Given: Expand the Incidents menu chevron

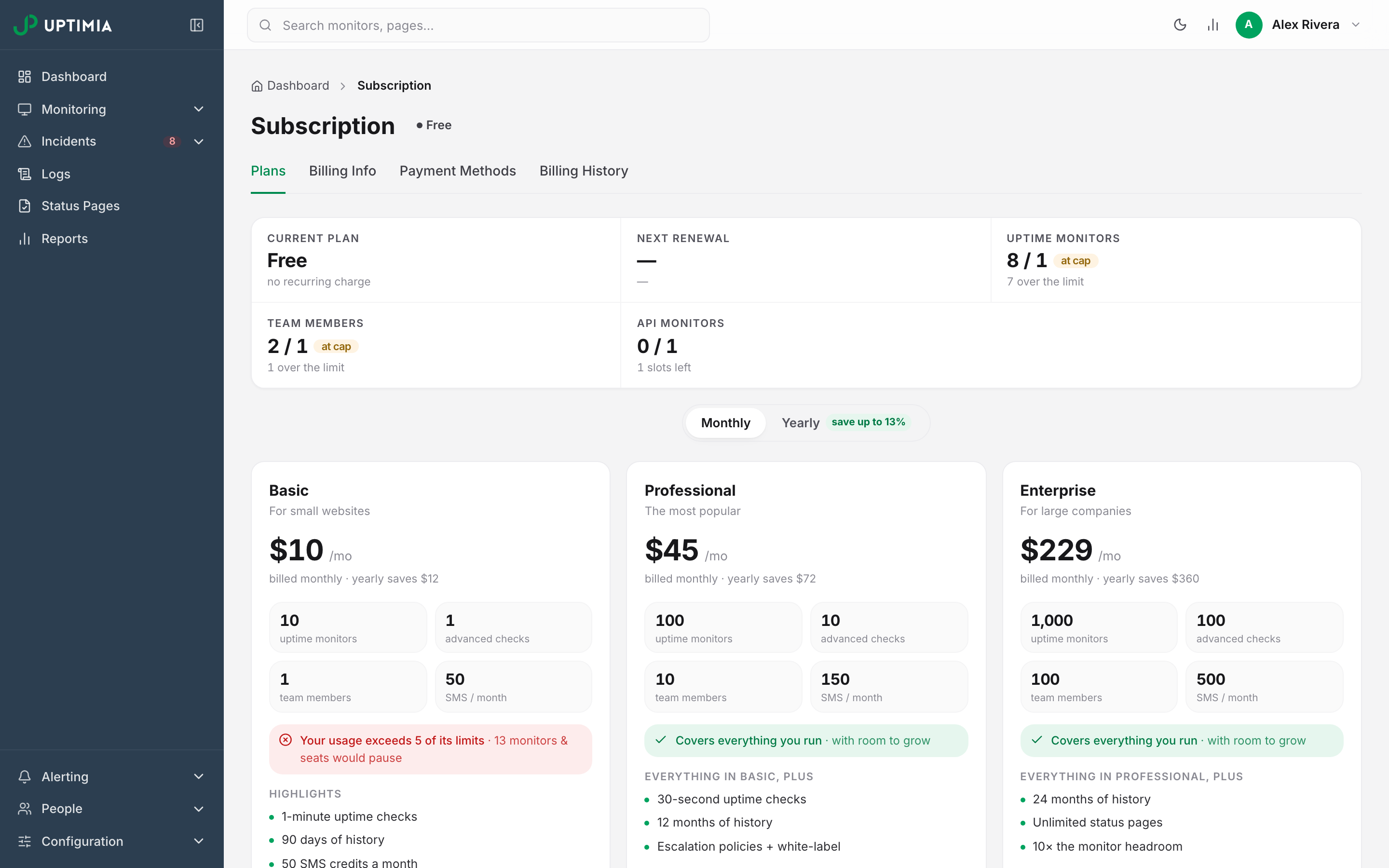Looking at the screenshot, I should point(199,141).
